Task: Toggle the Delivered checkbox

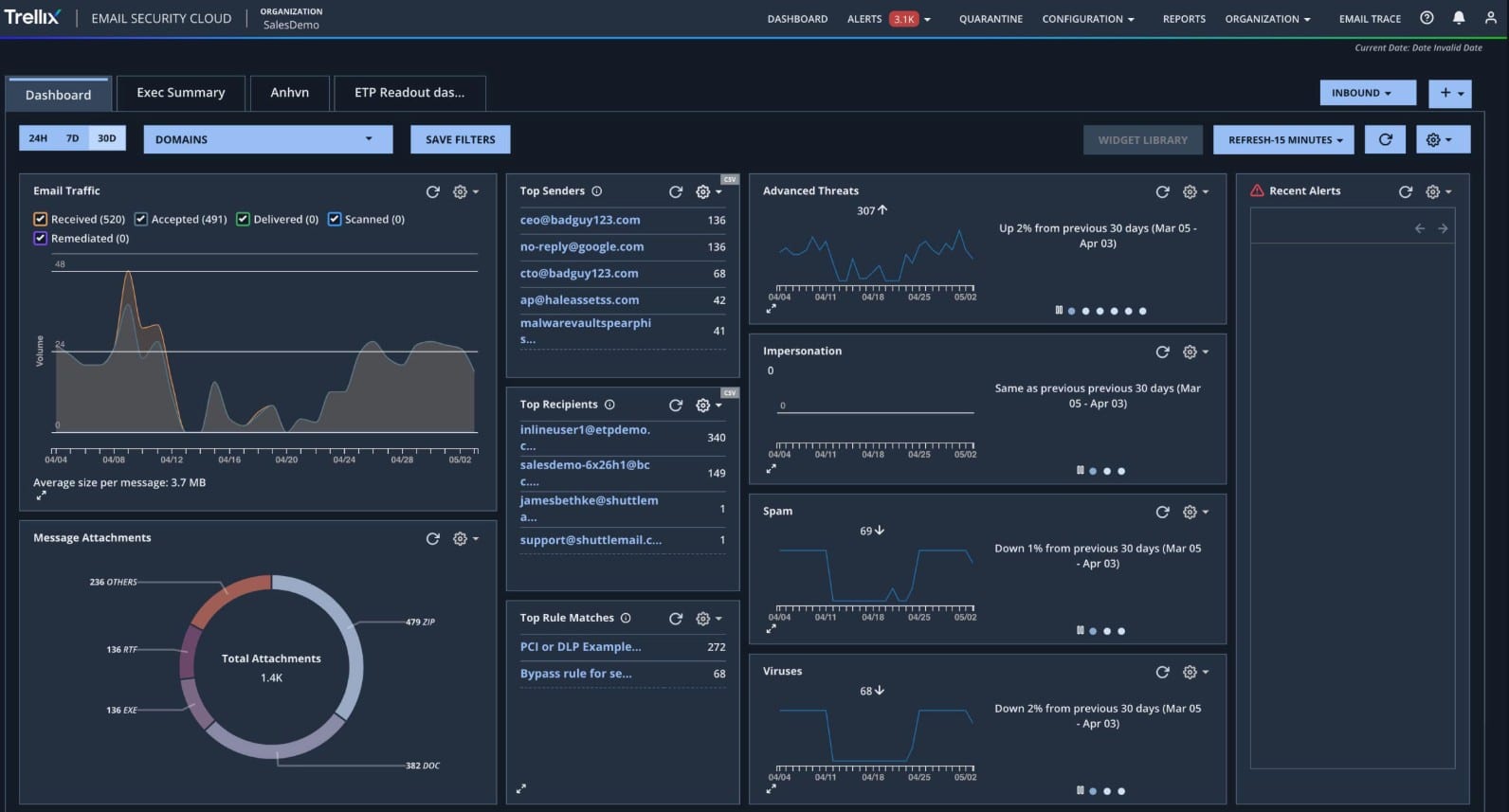Action: tap(243, 219)
